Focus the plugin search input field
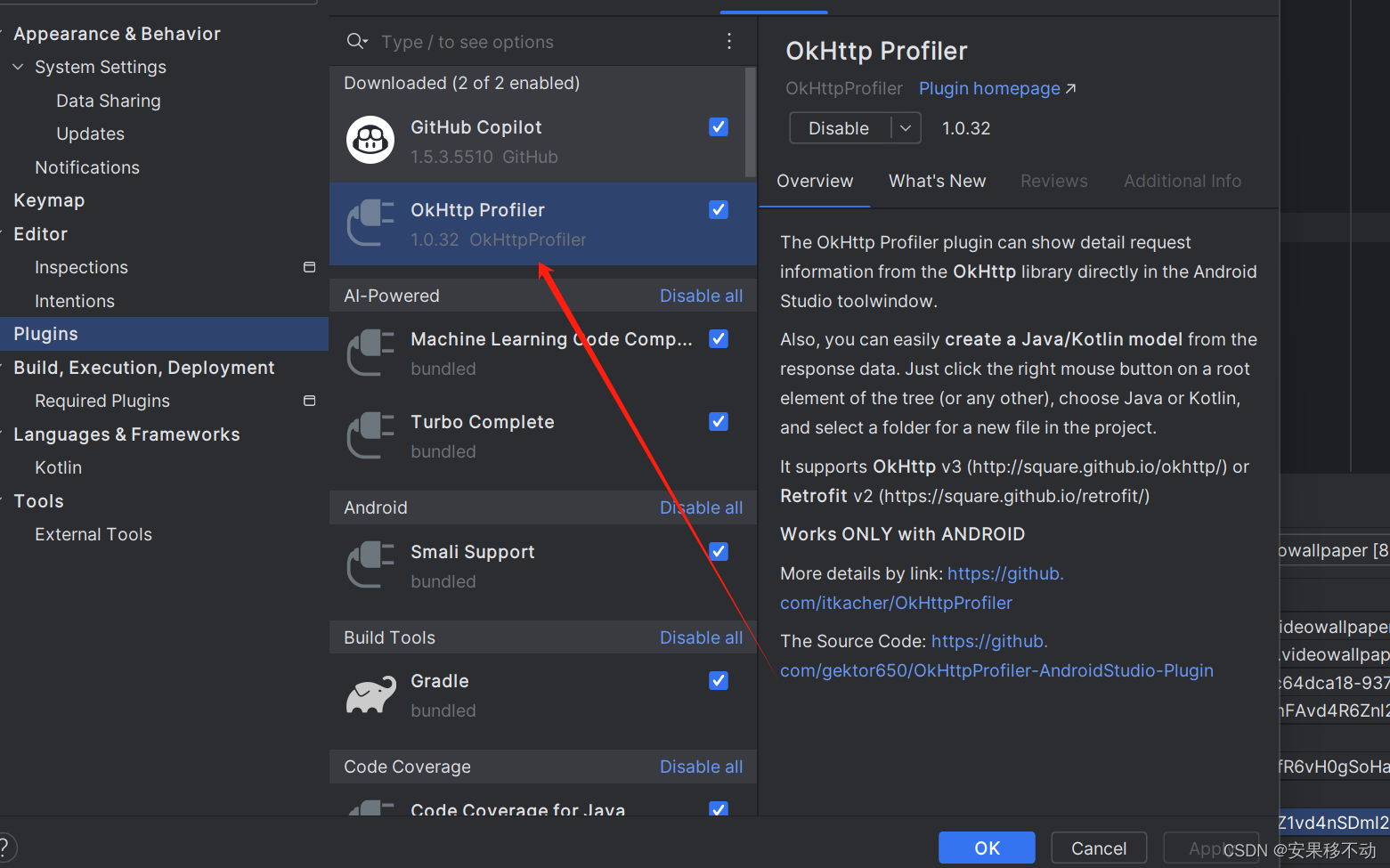 coord(543,42)
